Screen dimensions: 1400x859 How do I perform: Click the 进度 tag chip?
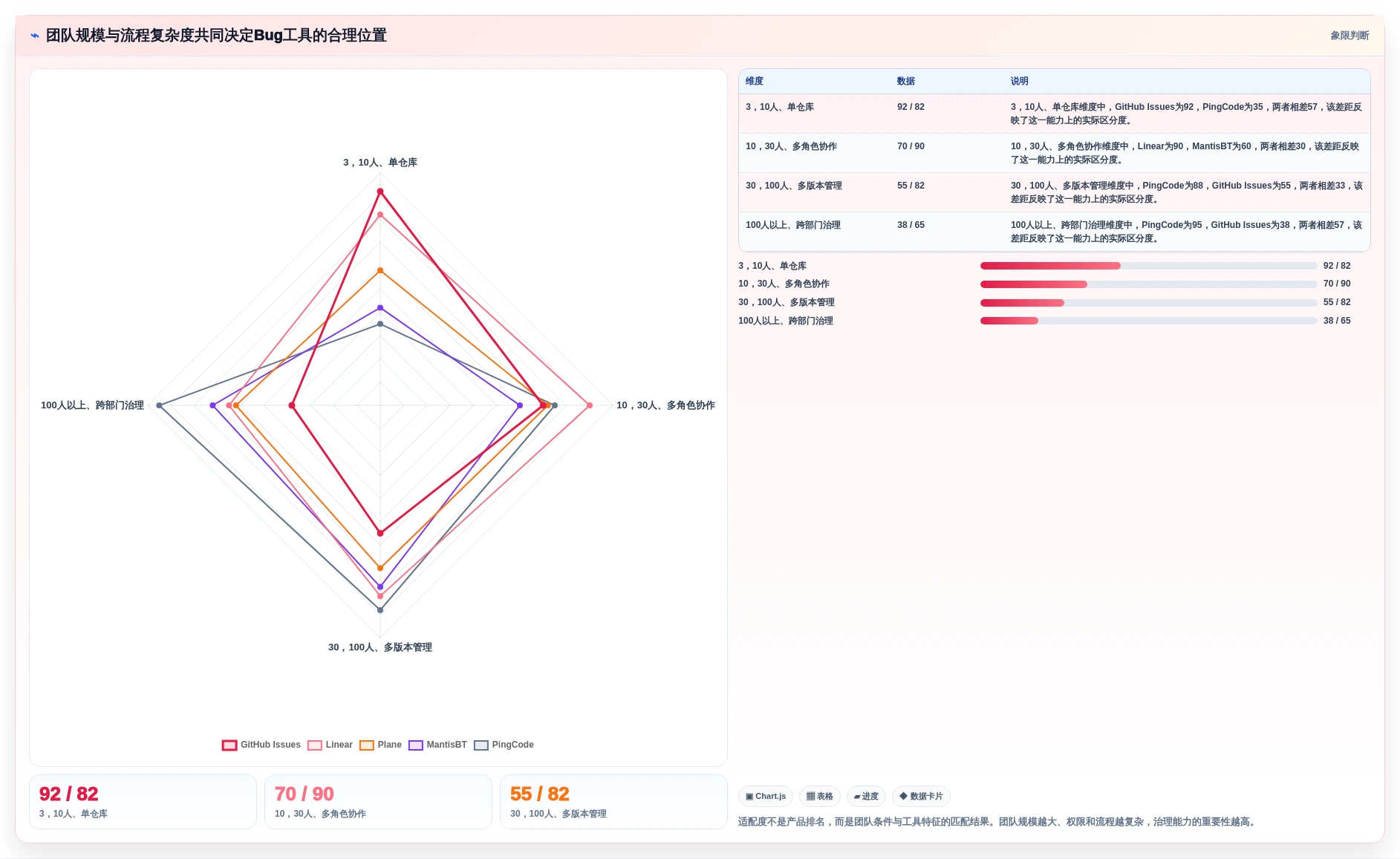tap(866, 796)
